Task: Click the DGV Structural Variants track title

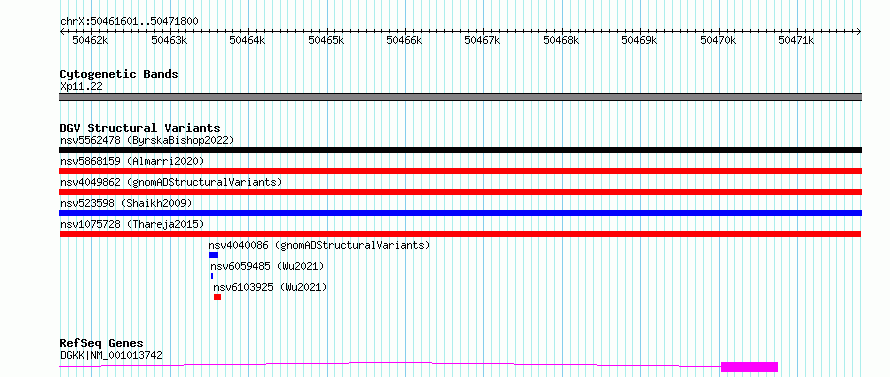Action: point(140,128)
